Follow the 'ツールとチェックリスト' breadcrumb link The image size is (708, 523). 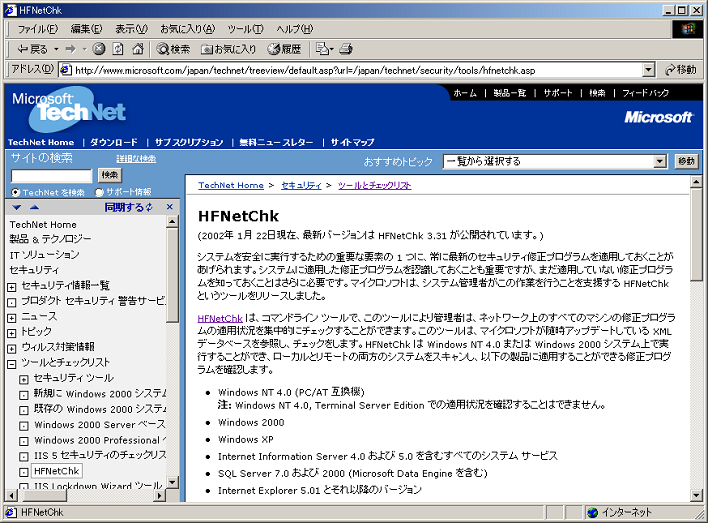click(x=374, y=185)
